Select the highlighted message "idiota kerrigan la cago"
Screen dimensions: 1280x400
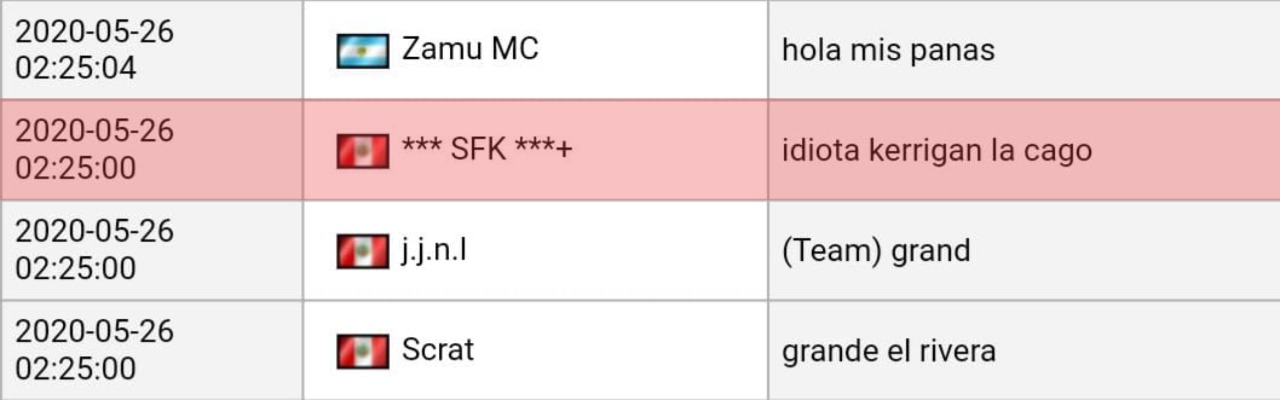click(936, 151)
